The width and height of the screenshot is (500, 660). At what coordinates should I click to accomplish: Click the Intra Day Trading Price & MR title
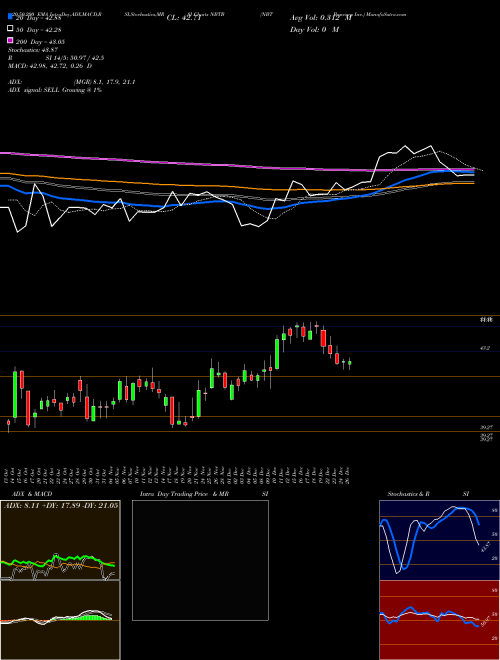click(184, 494)
